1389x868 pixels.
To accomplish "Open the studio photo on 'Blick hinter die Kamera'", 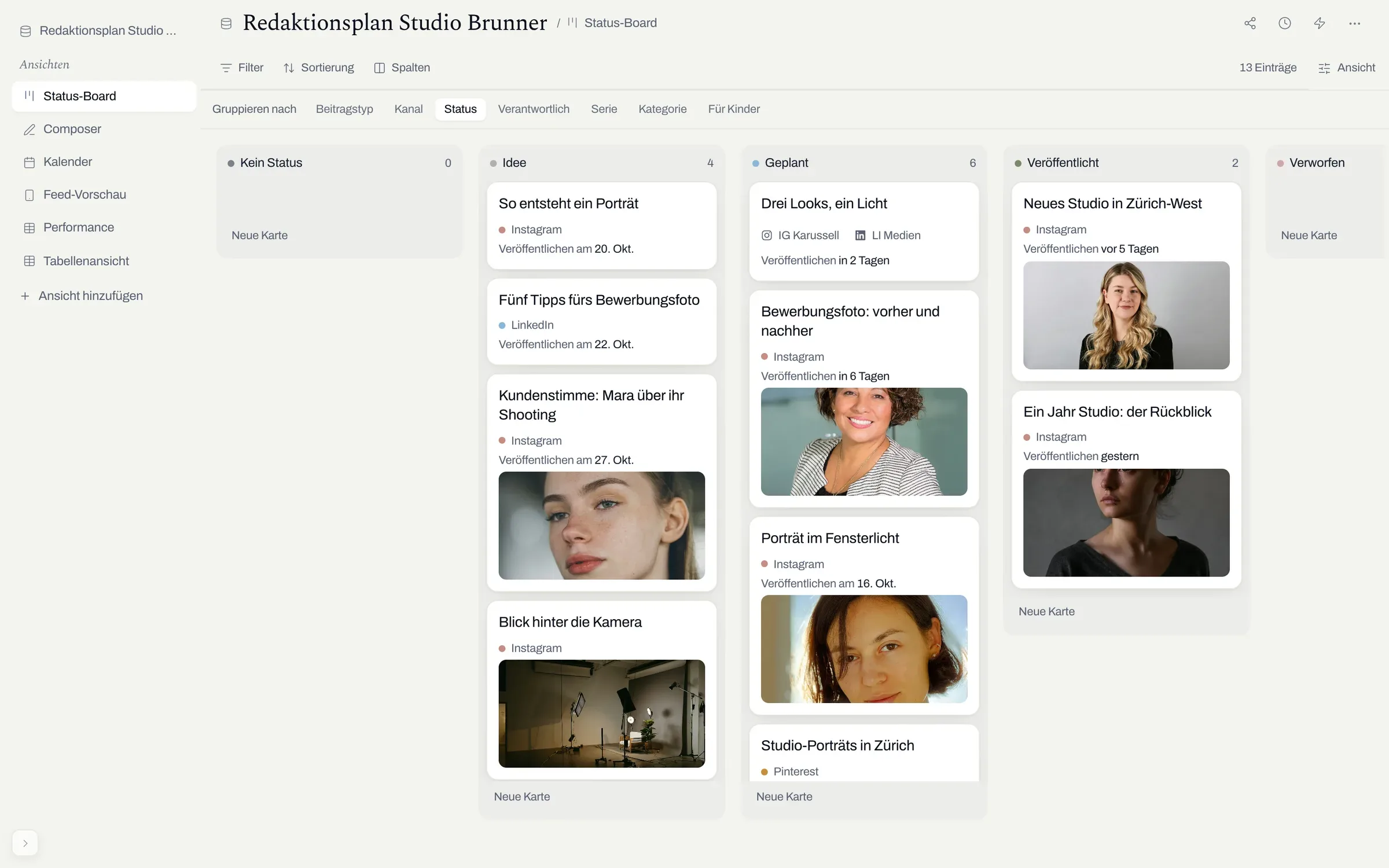I will 602,713.
